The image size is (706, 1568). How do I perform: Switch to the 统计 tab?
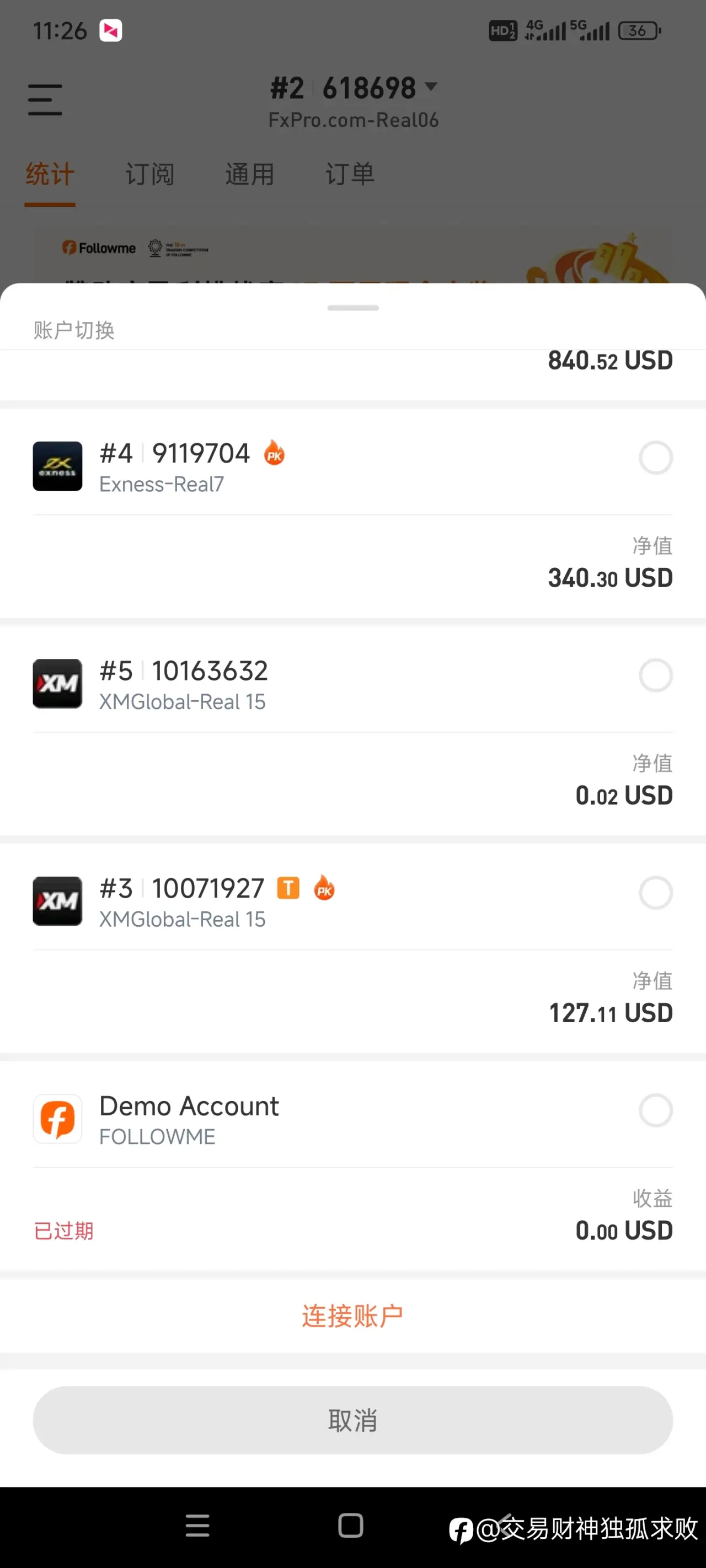pyautogui.click(x=50, y=175)
